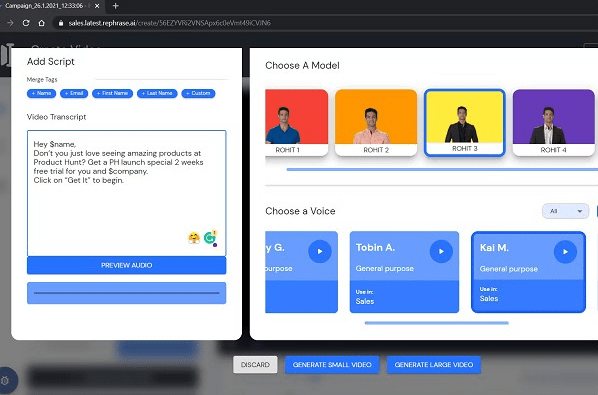Click the browser address bar URL
Image resolution: width=598 pixels, height=395 pixels.
169,23
